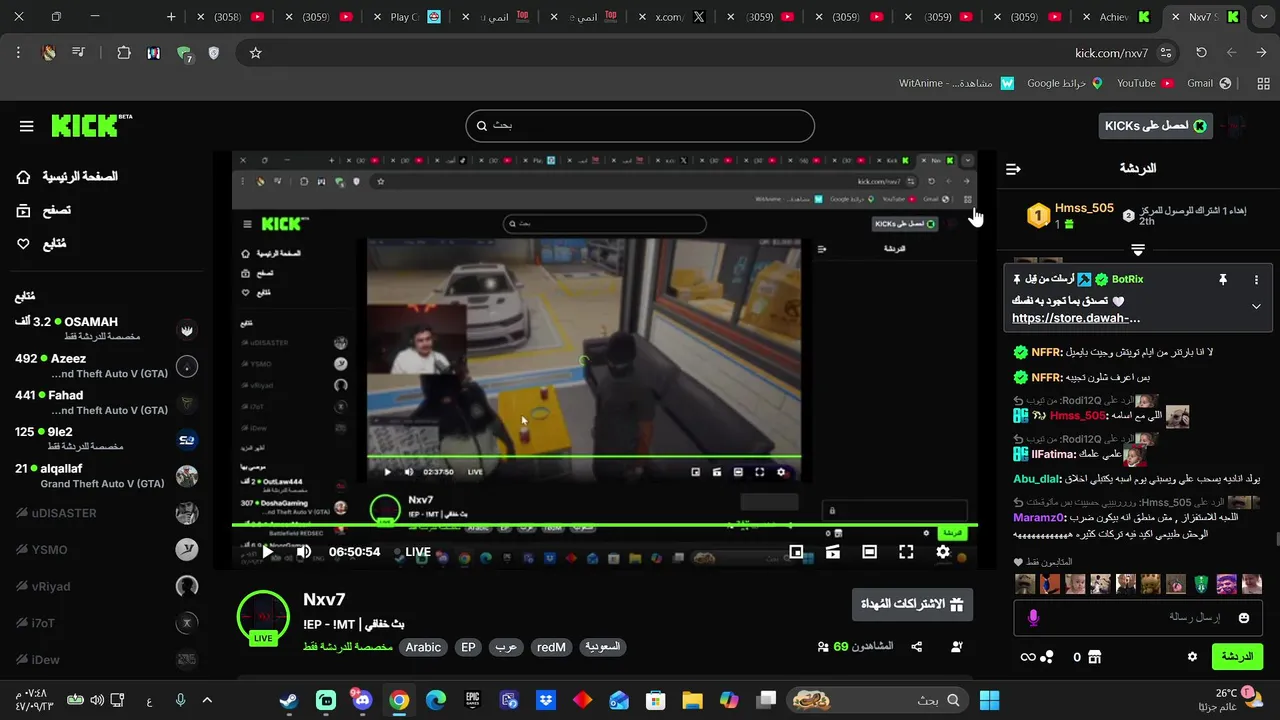Open pinned BotRix message options
The image size is (1280, 720).
[x=1256, y=280]
